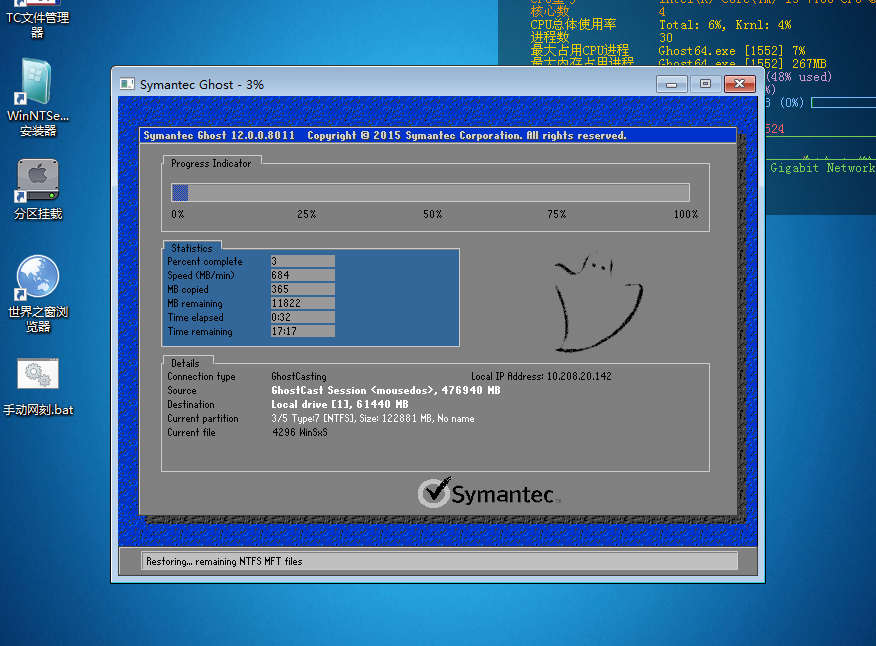Click the CPU总体使用率 label in system monitor
Viewport: 876px width, 646px height.
pyautogui.click(x=573, y=25)
